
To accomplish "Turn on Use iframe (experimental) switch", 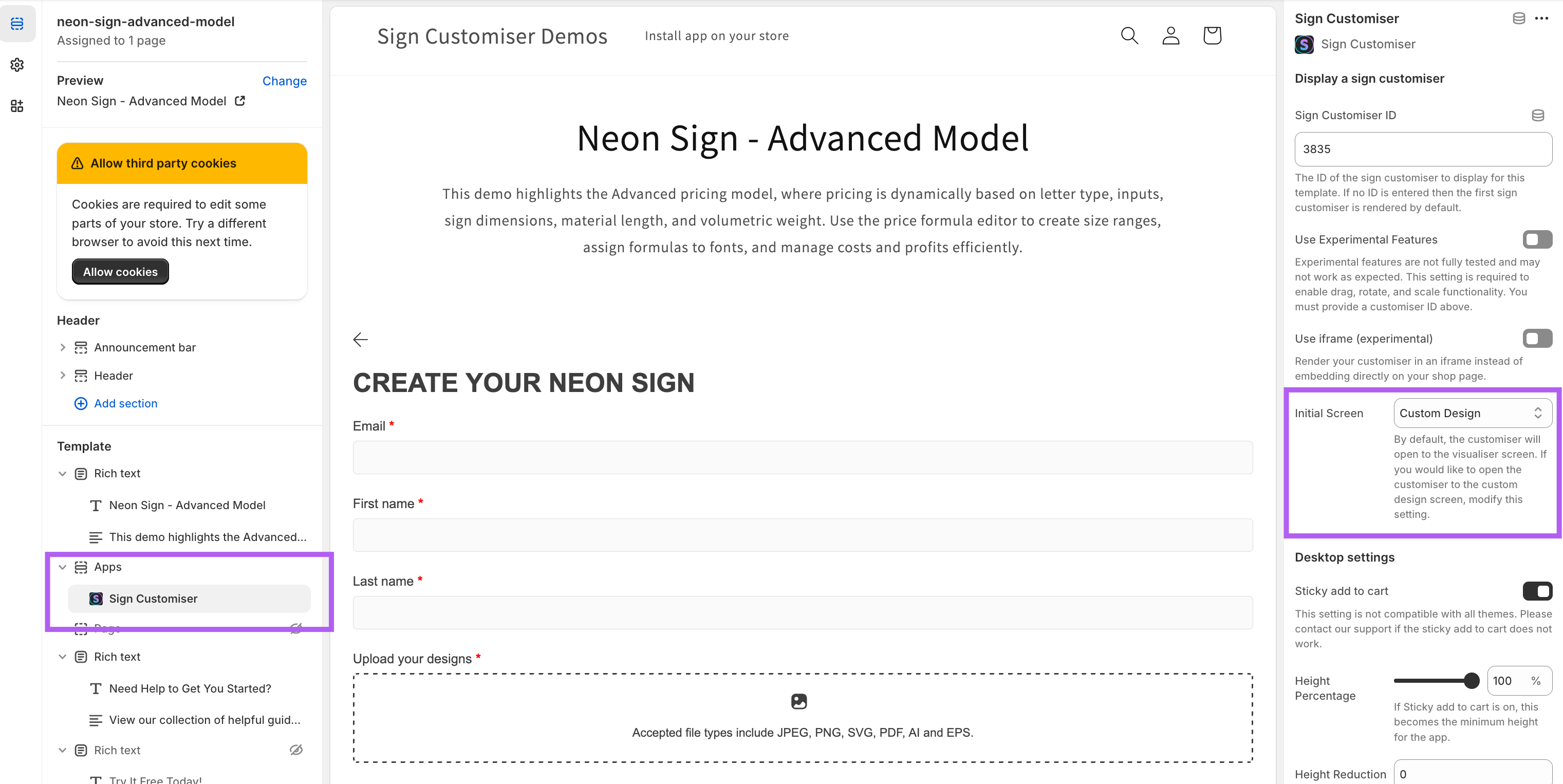I will tap(1537, 339).
